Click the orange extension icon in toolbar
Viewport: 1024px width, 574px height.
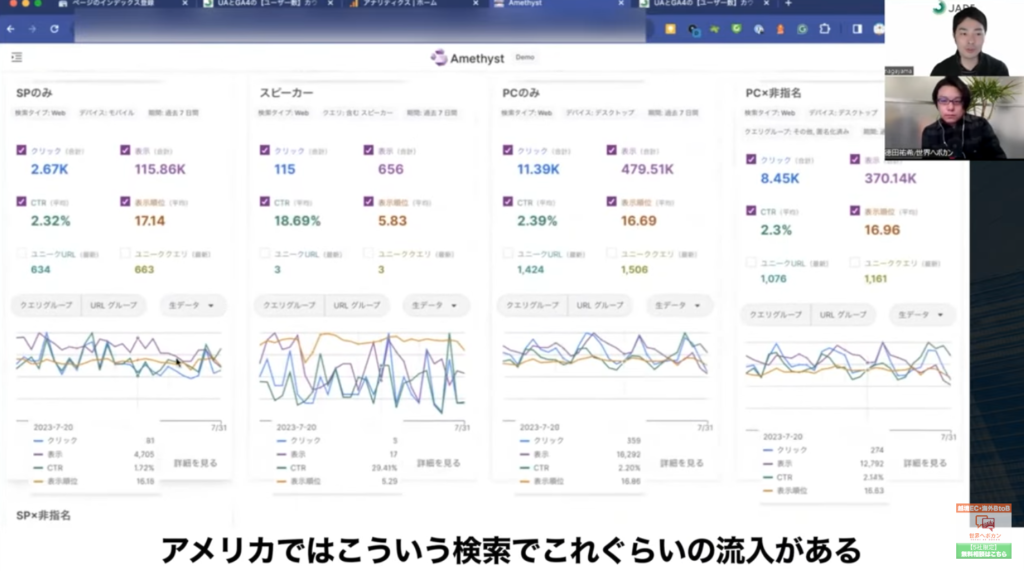(780, 29)
